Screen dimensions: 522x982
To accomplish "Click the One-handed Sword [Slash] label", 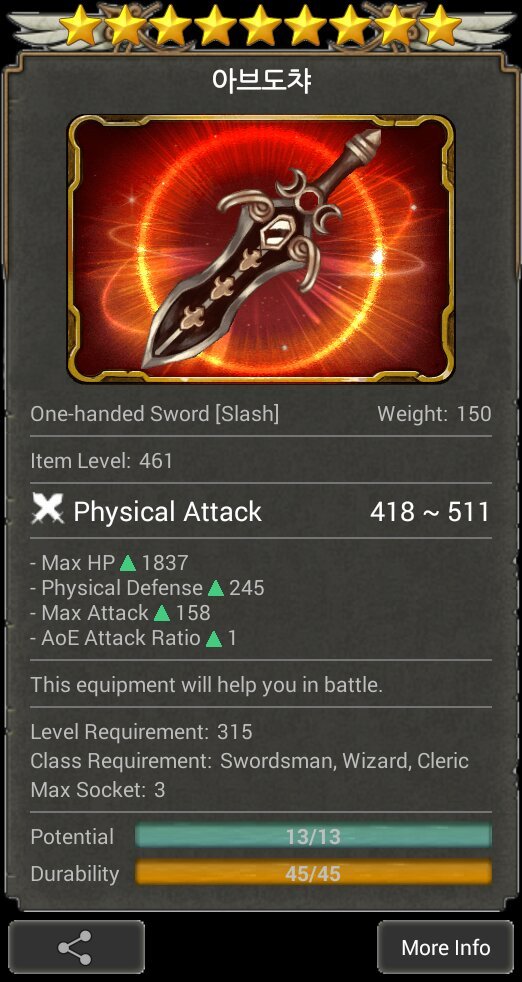I will [x=155, y=414].
